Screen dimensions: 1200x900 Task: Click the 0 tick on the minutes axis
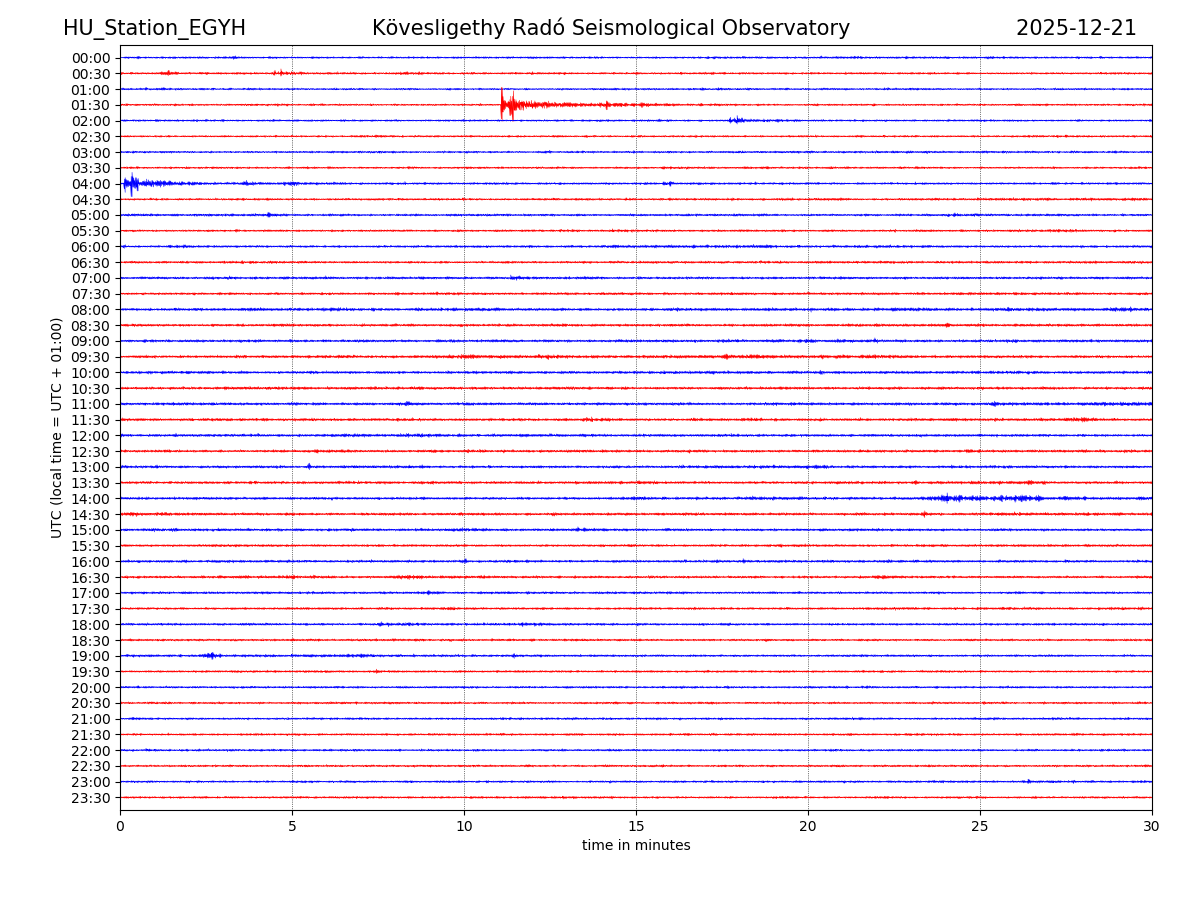[x=120, y=826]
